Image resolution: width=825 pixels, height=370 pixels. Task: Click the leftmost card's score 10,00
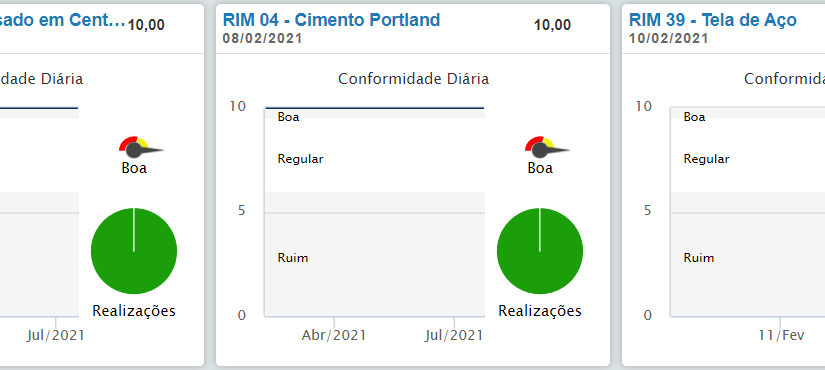146,25
